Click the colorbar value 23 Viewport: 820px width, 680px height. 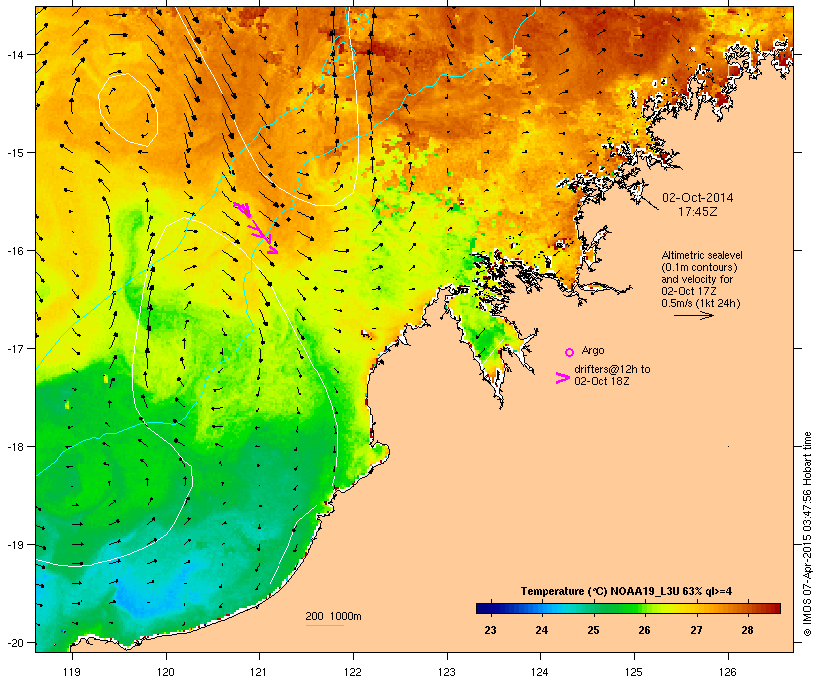coord(490,630)
